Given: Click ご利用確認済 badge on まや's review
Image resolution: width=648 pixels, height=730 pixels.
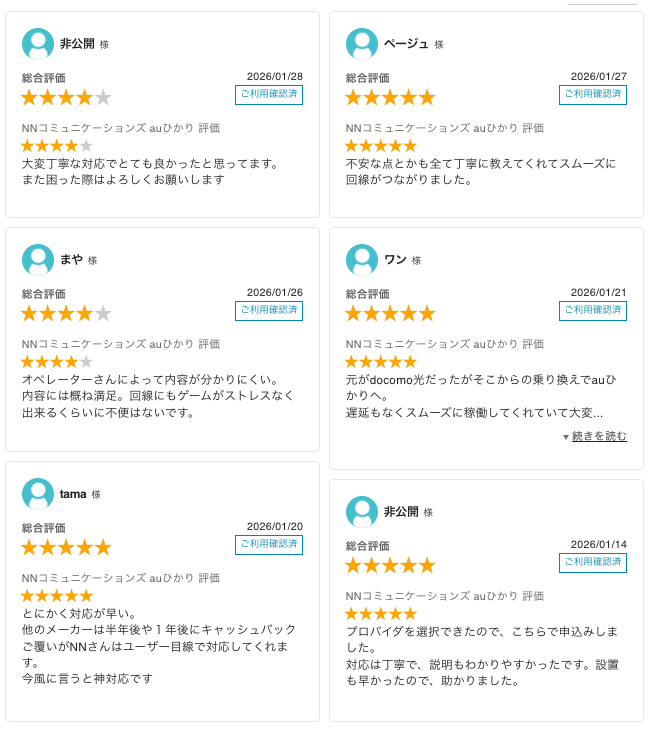Looking at the screenshot, I should [269, 311].
